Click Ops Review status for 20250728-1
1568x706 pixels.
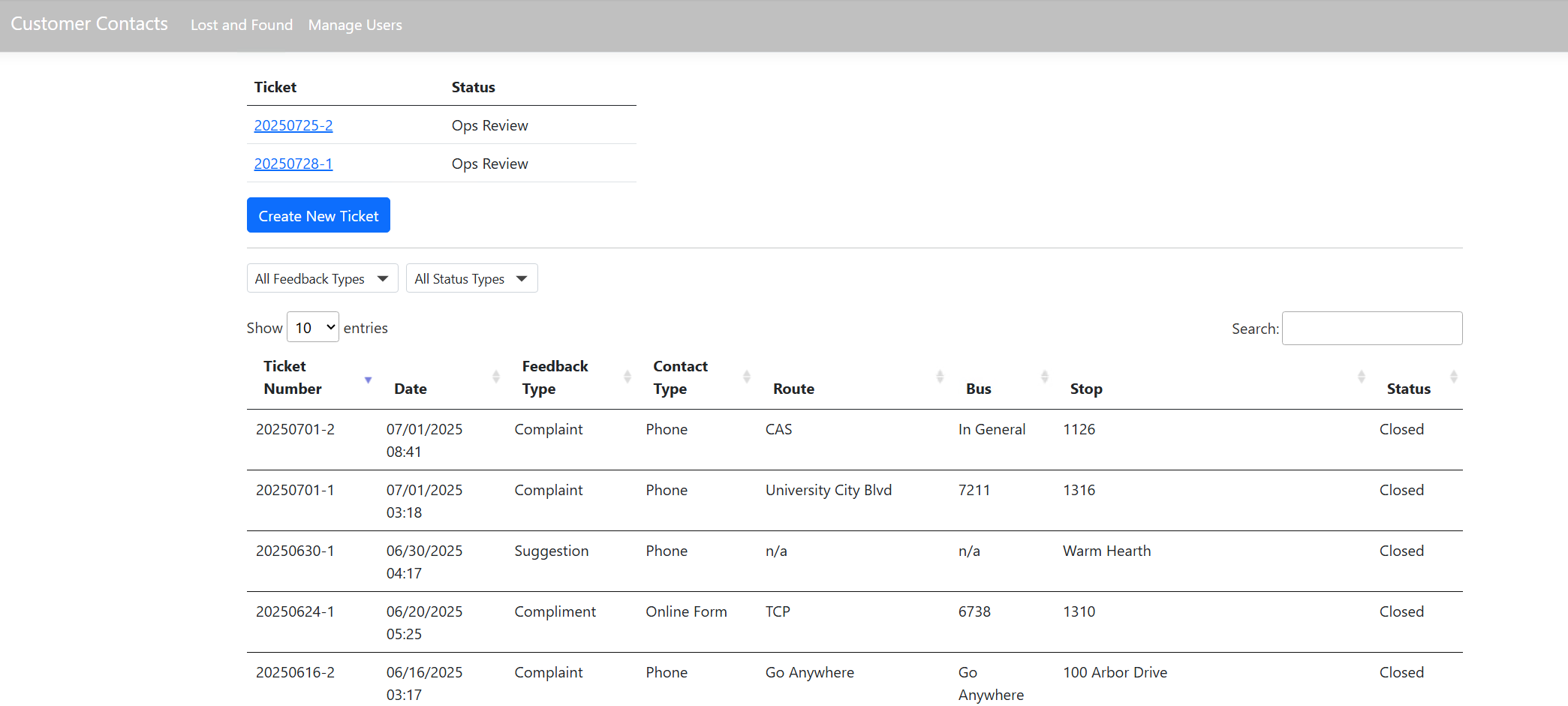coord(490,164)
